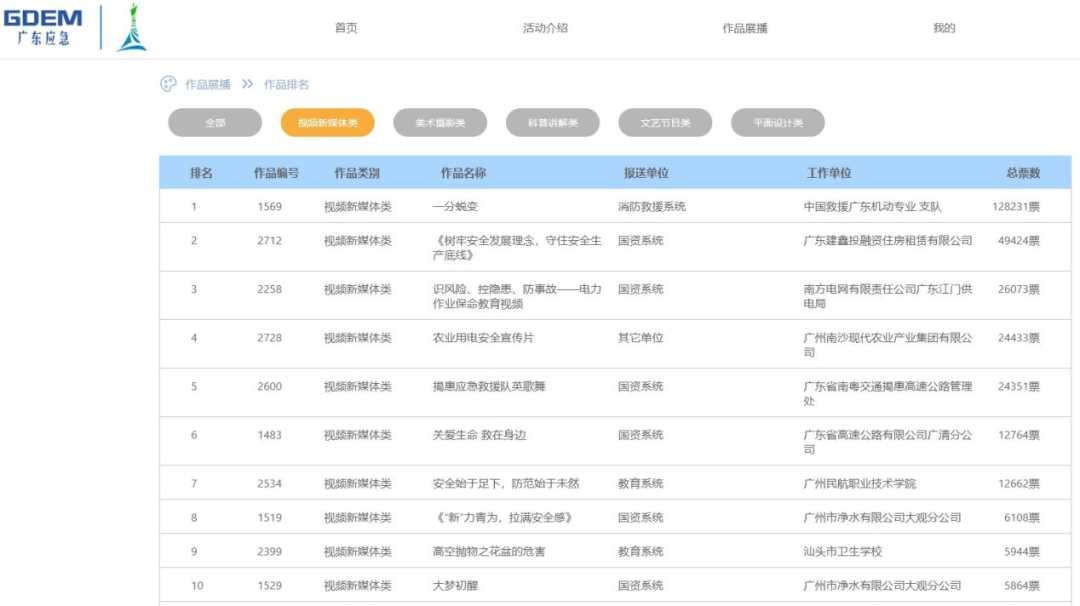Click 广东省南粤交通揭惠高速公路管理处 cell

coord(888,393)
